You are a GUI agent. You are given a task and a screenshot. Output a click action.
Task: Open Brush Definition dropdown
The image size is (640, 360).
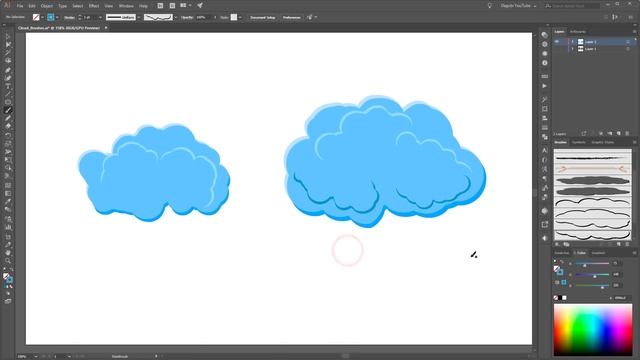(176, 17)
